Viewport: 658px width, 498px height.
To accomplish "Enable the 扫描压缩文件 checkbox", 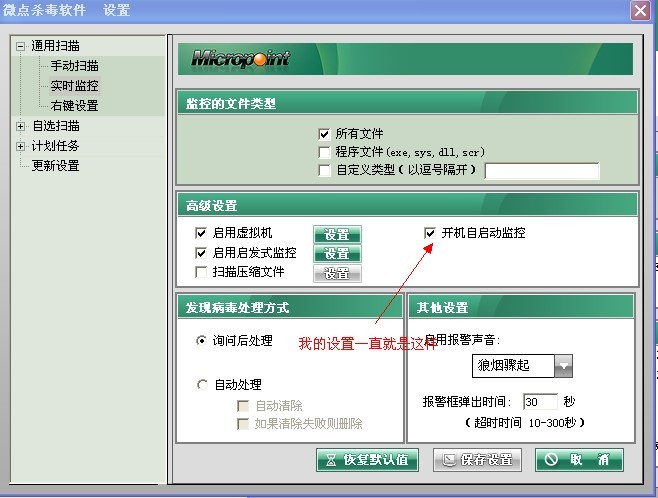I will tap(201, 272).
